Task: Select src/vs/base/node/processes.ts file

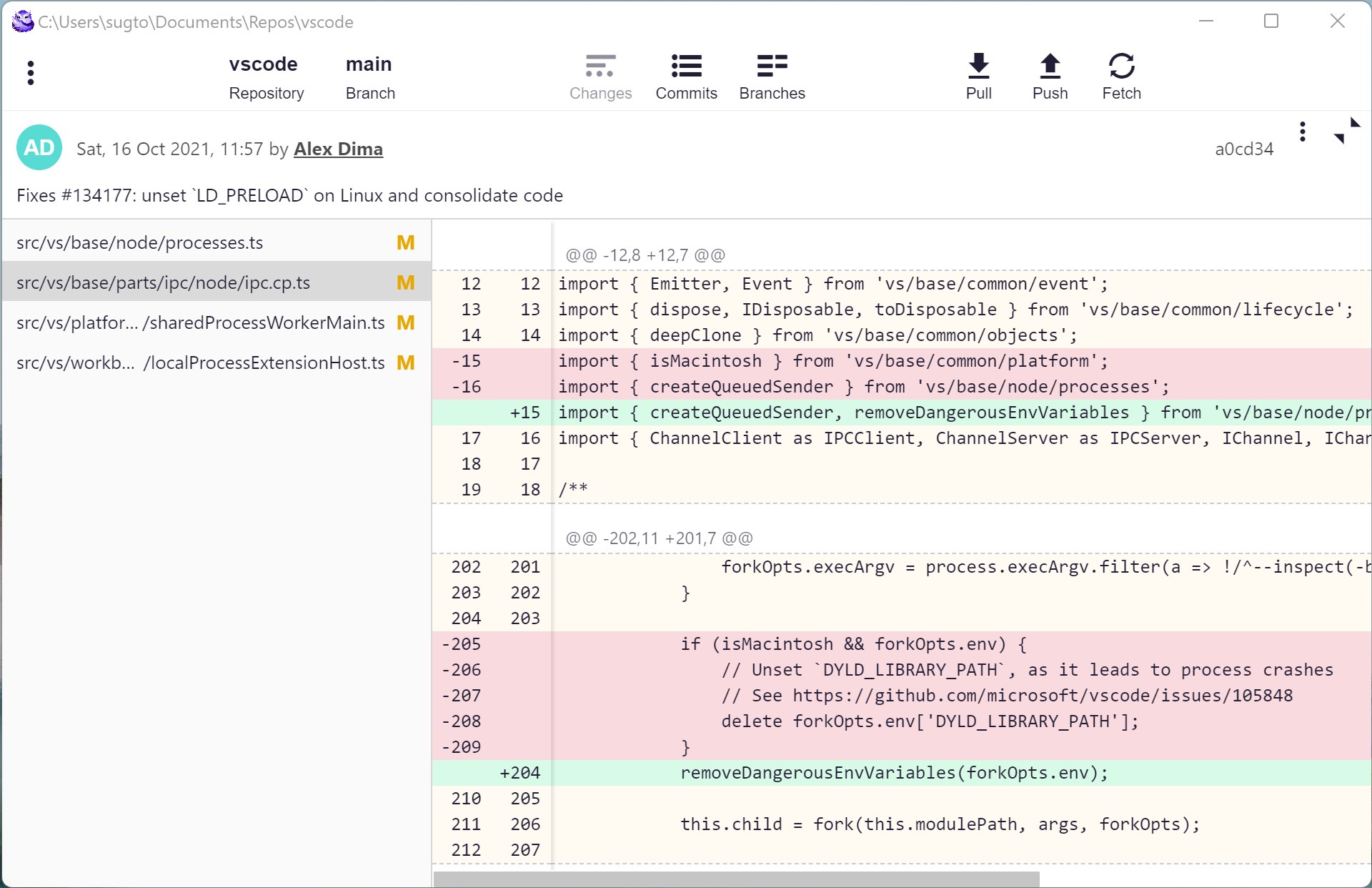Action: 140,243
